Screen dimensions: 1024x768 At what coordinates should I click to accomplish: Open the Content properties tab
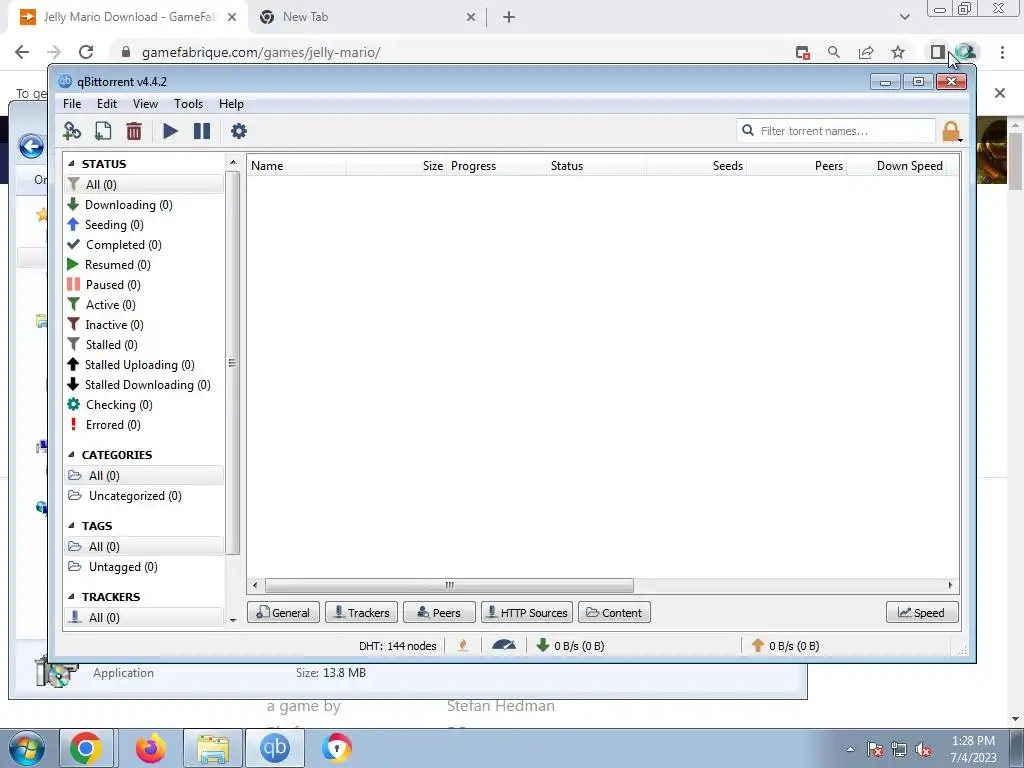[x=614, y=613]
